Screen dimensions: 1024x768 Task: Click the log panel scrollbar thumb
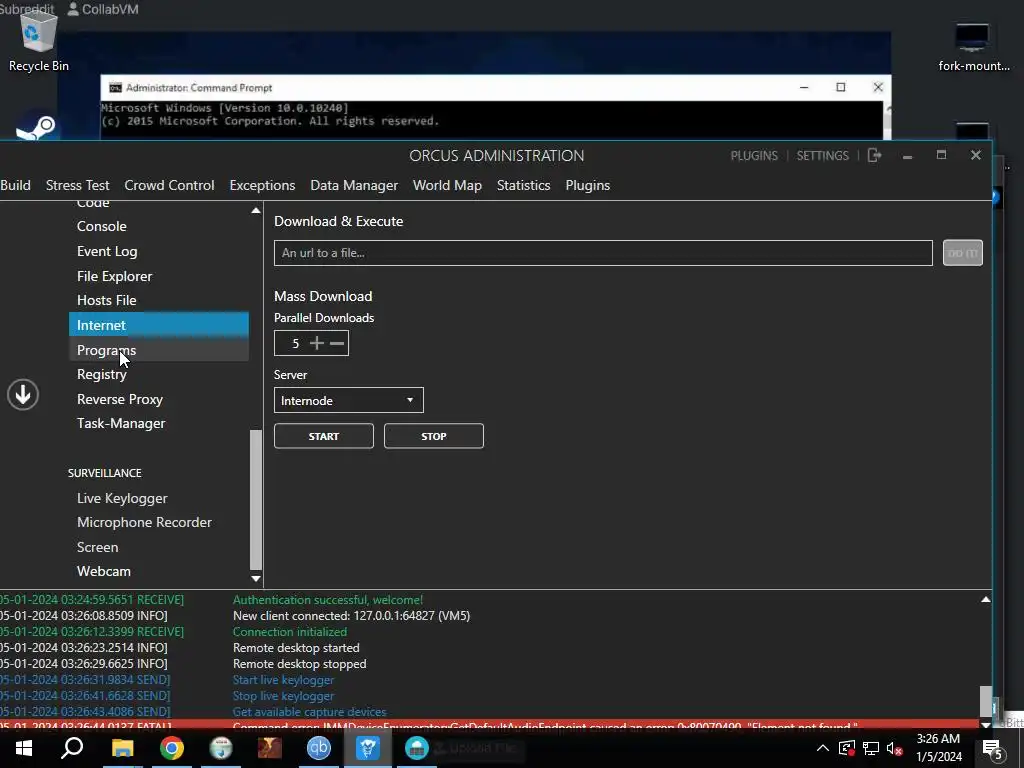tap(986, 701)
